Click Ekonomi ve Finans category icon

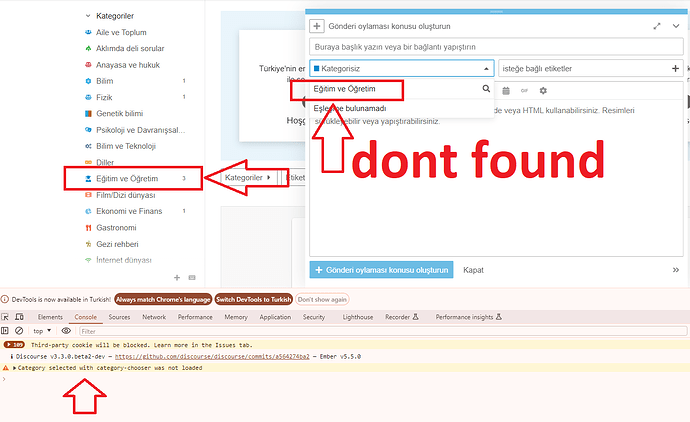point(88,211)
